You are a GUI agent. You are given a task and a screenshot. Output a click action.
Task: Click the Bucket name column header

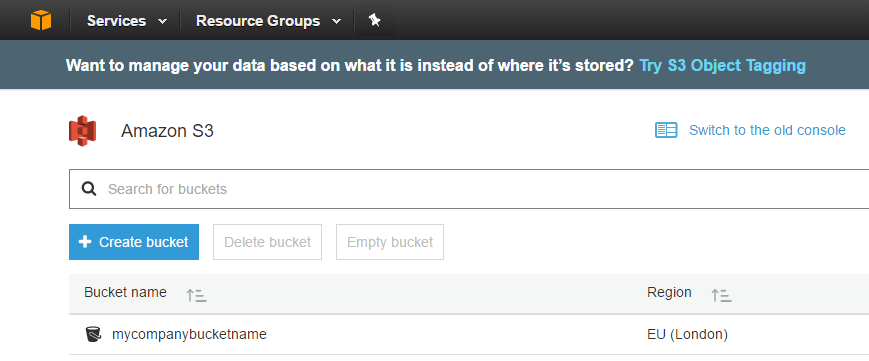click(x=125, y=292)
